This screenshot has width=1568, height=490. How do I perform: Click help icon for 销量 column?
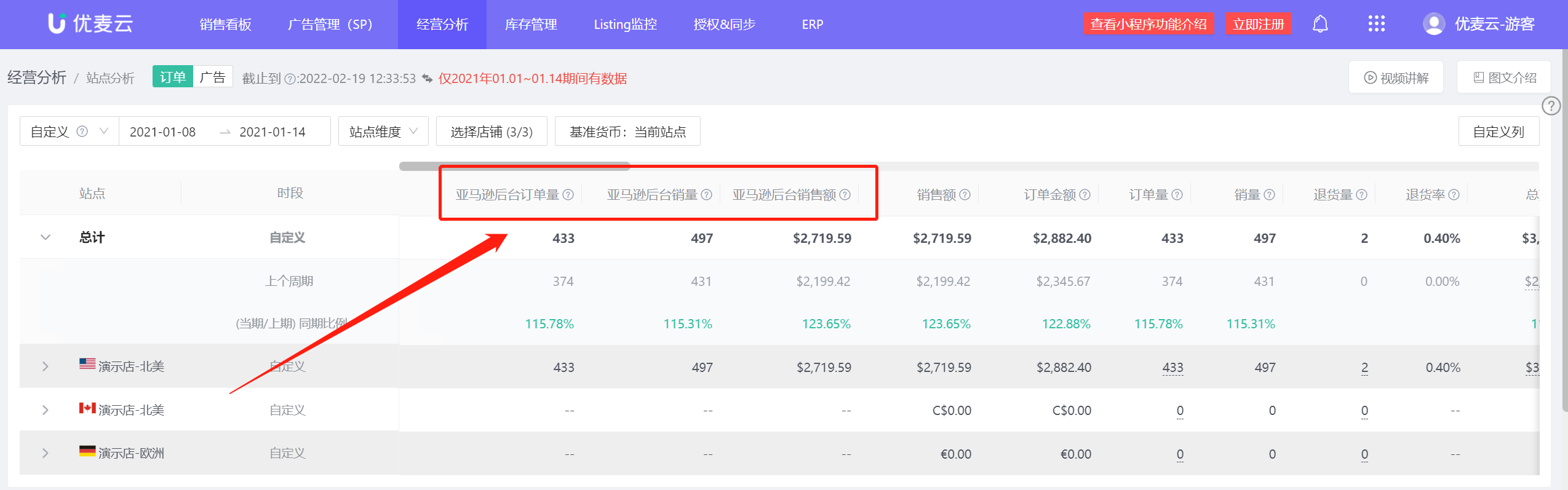tap(1269, 195)
